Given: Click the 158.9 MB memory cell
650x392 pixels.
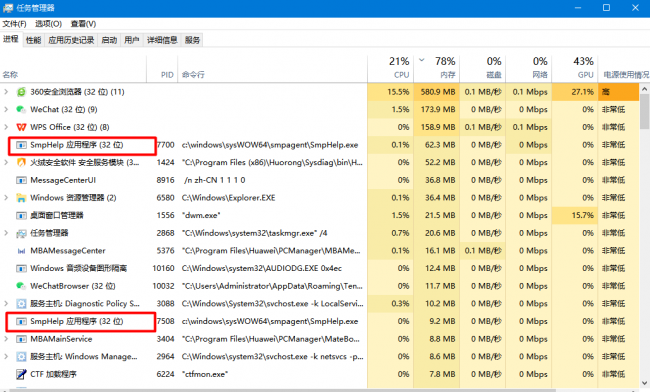Looking at the screenshot, I should (437, 127).
